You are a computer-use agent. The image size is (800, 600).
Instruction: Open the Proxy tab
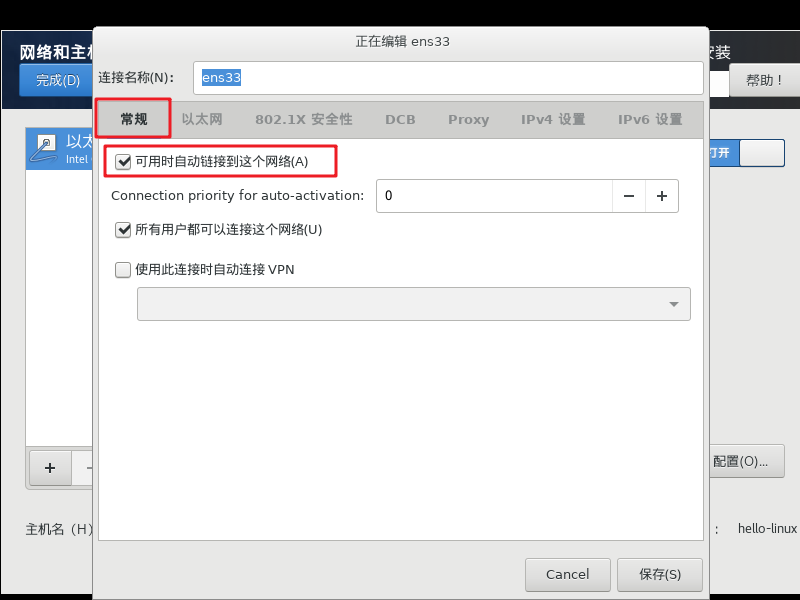pyautogui.click(x=468, y=119)
